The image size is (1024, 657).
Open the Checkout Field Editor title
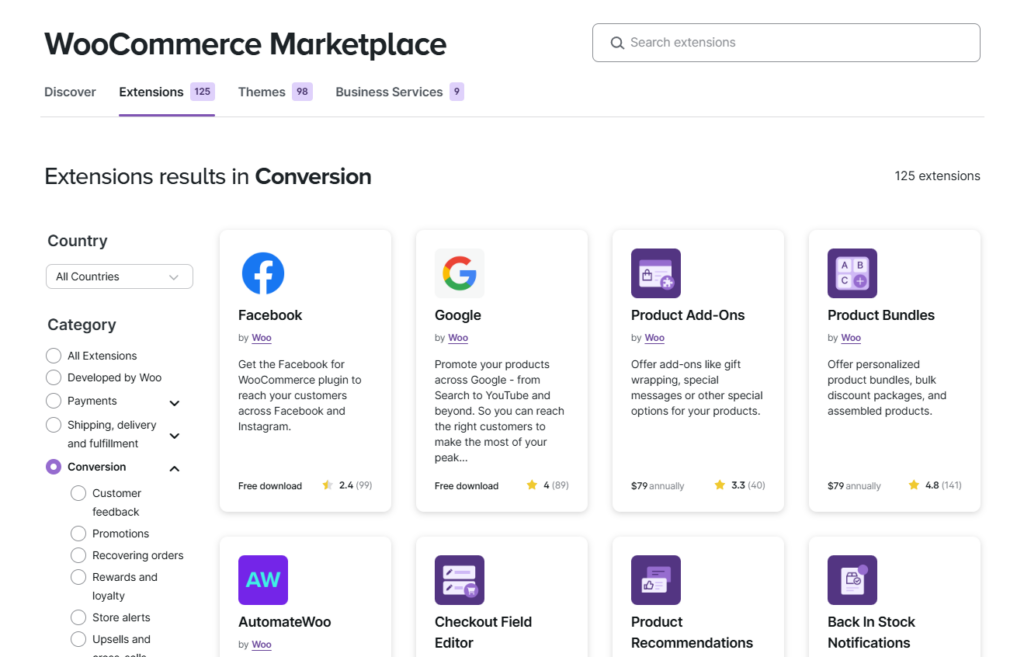click(x=483, y=632)
